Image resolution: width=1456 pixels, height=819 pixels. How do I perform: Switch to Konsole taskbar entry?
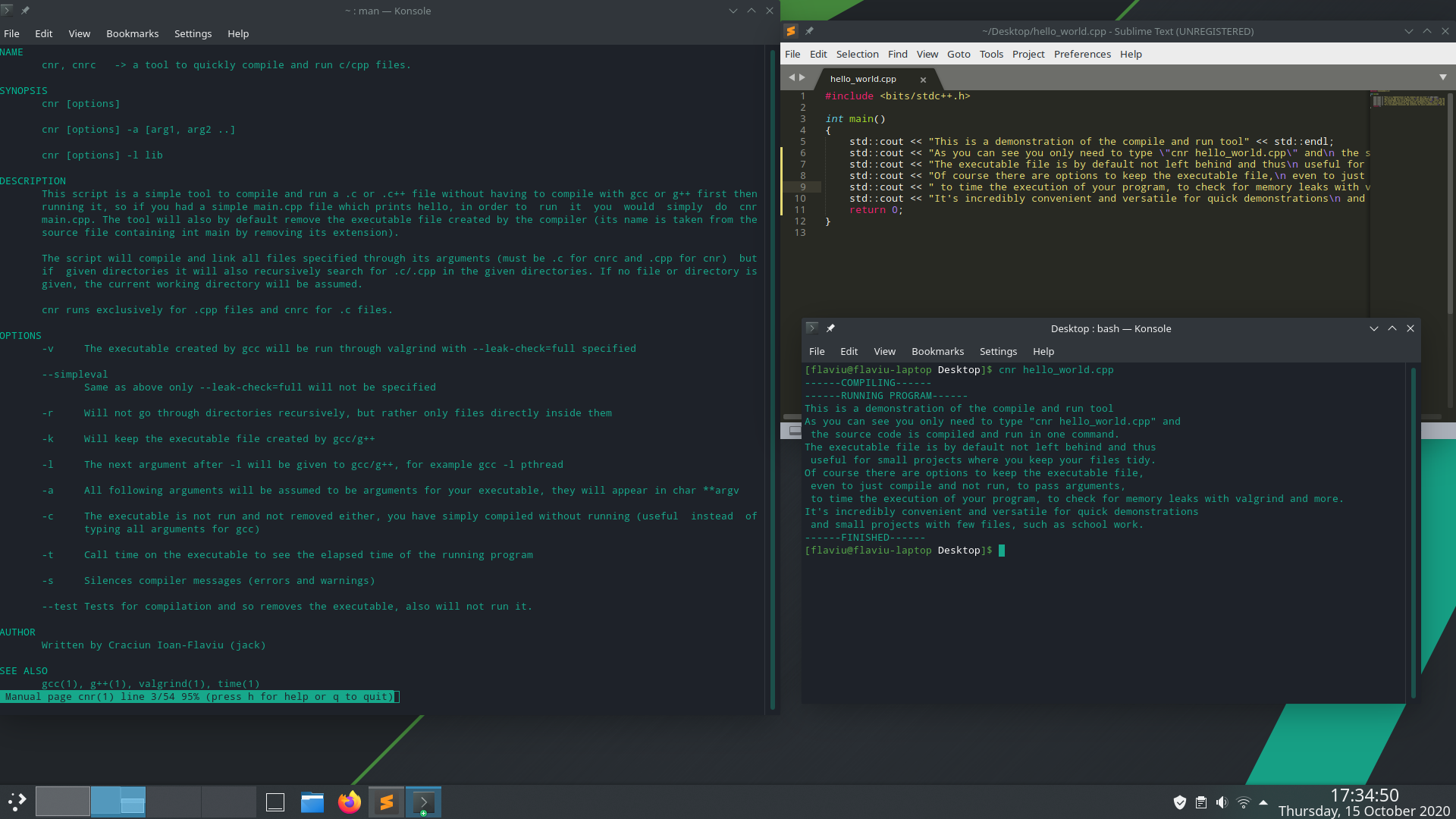tap(423, 802)
